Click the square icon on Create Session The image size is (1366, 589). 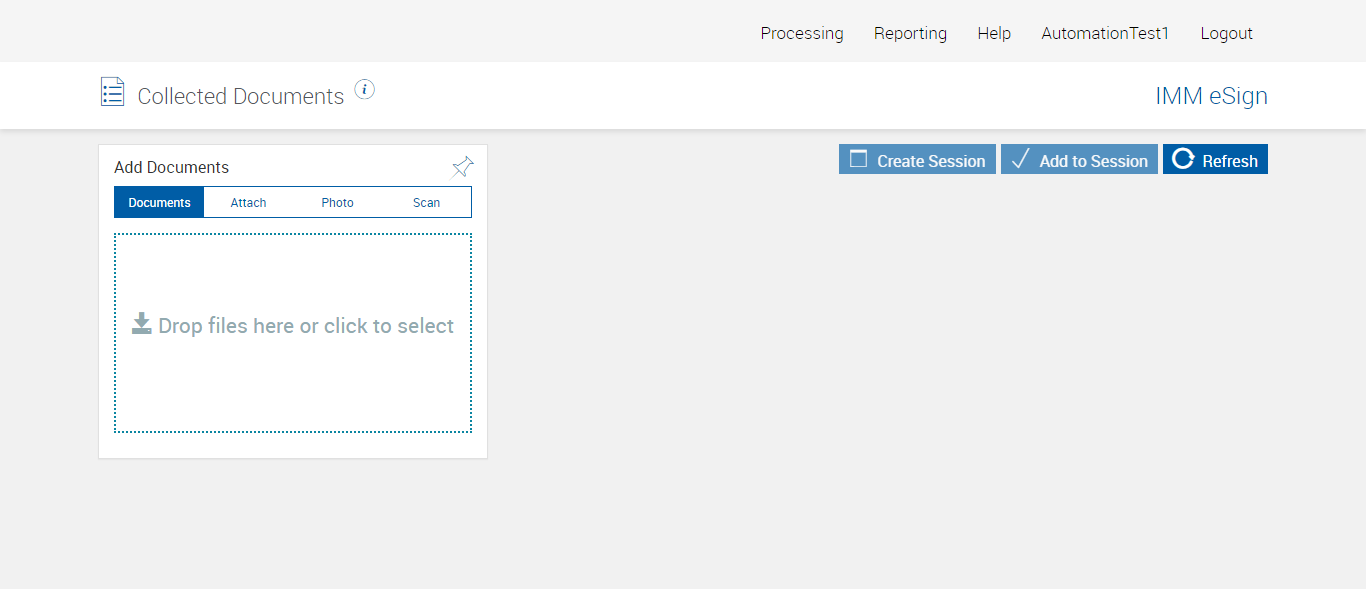(858, 159)
